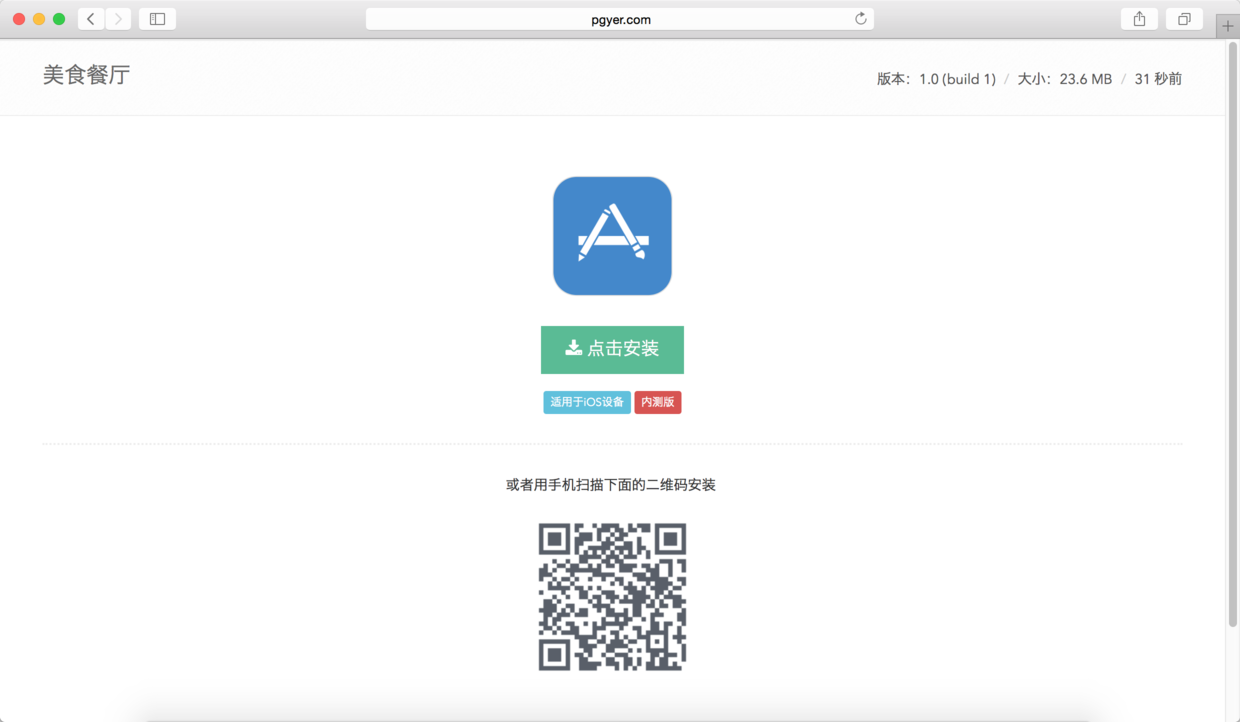
Task: Click the 适用于iOS设备 blue tag
Action: point(587,402)
